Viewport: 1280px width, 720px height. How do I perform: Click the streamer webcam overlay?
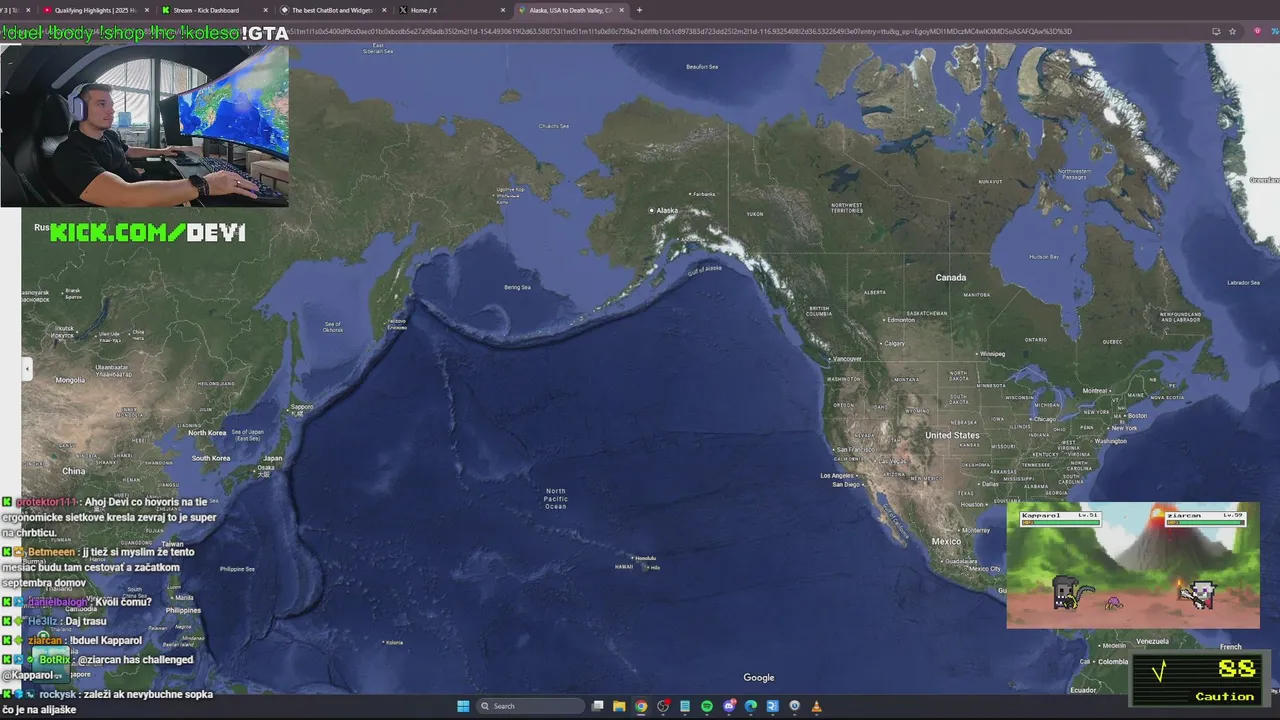point(145,125)
